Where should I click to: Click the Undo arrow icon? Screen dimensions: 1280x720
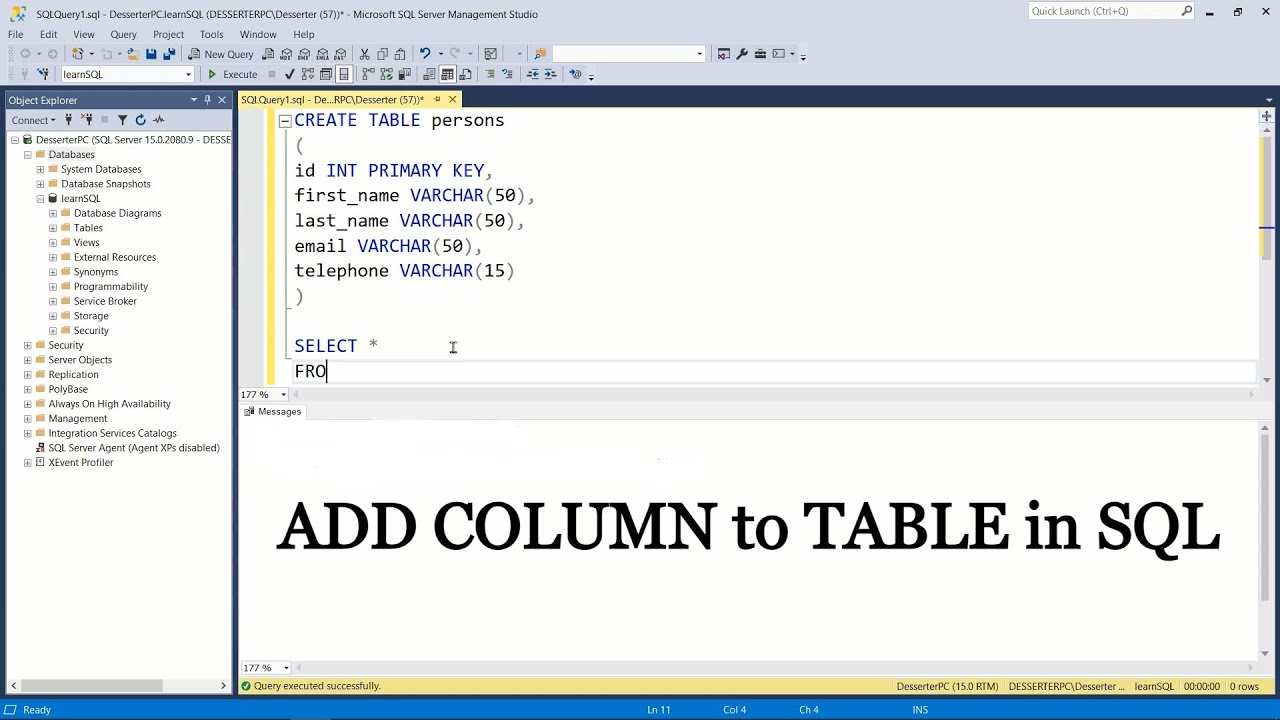(425, 54)
